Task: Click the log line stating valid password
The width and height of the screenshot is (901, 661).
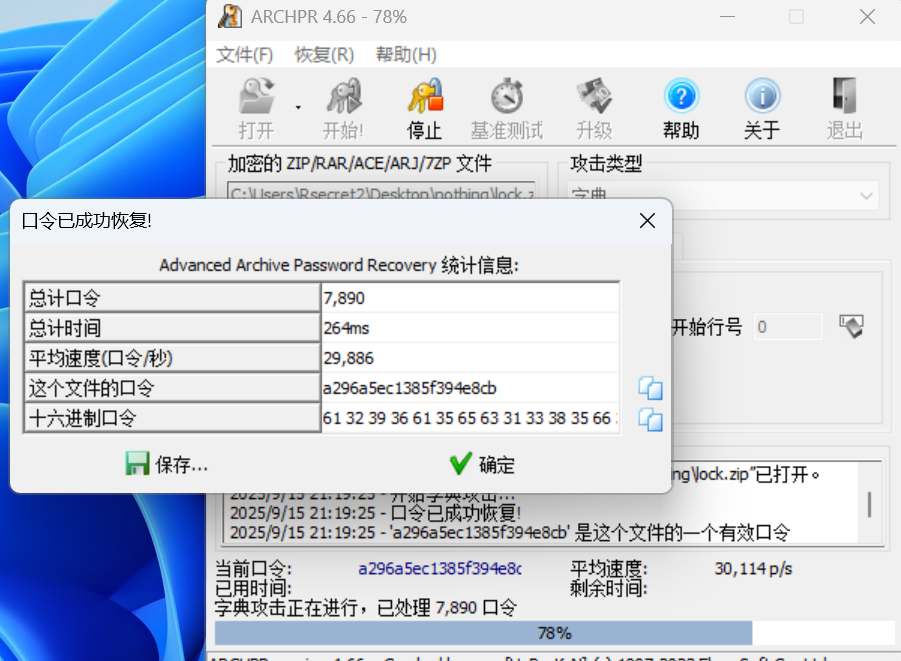Action: tap(510, 532)
